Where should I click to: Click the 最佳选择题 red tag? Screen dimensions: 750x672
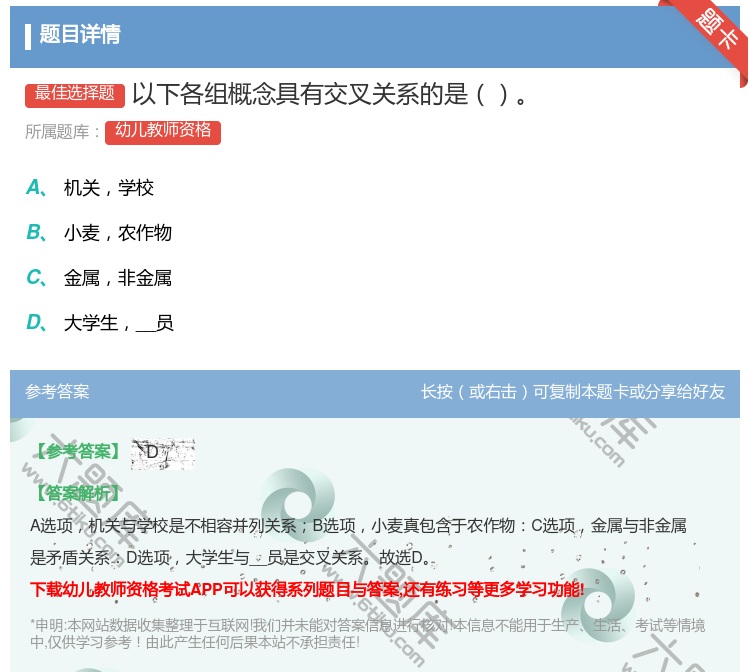(75, 95)
